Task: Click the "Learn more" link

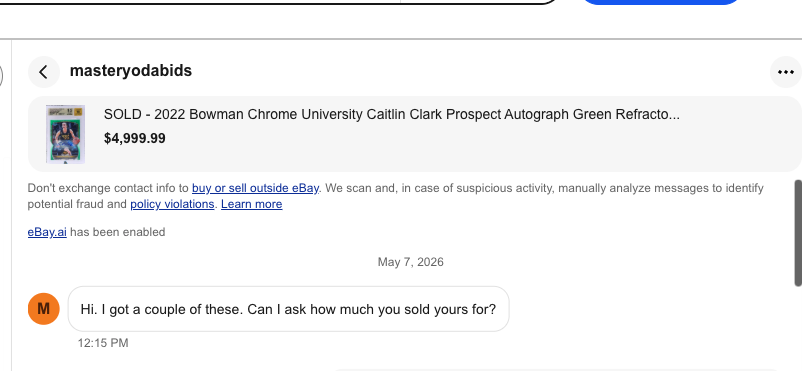Action: (x=252, y=204)
